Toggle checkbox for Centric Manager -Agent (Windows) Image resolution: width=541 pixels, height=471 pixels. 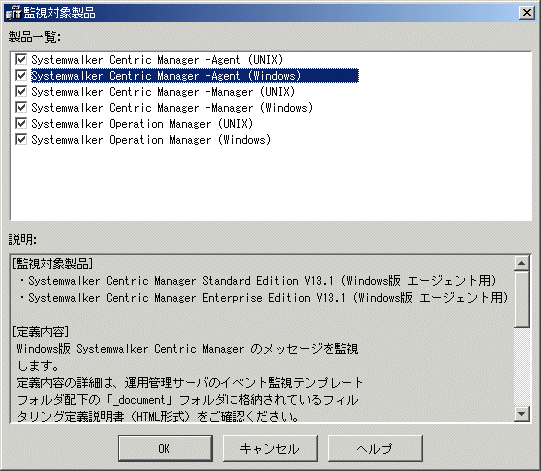21,75
